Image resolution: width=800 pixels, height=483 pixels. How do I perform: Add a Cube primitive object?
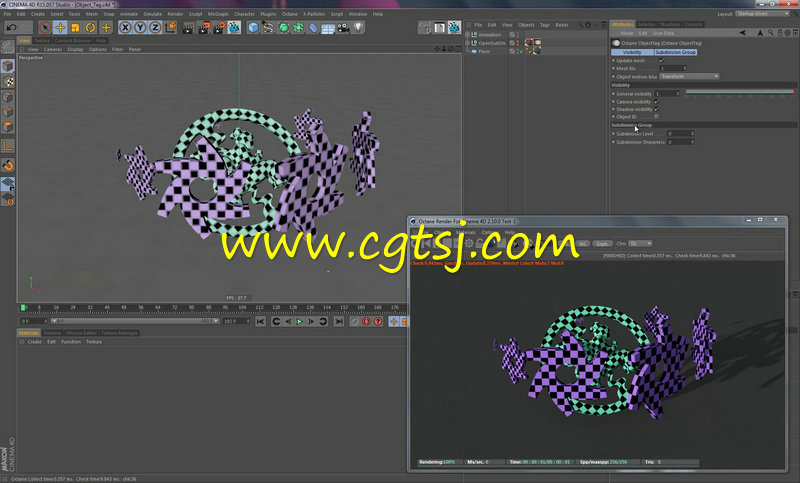[253, 27]
